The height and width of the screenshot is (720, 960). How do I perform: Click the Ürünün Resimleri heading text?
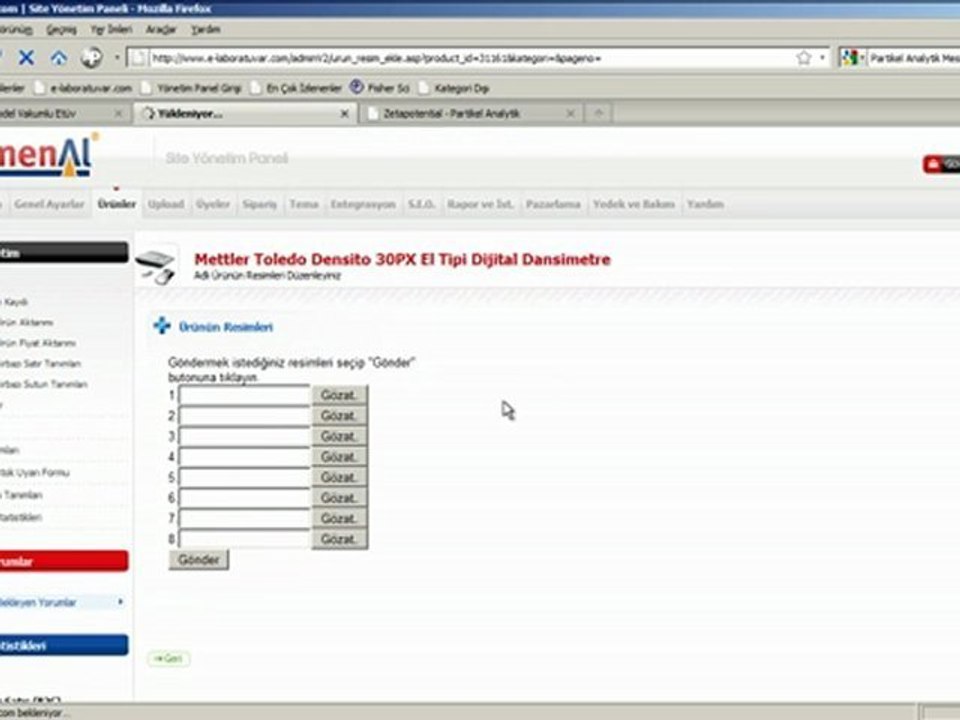[226, 327]
